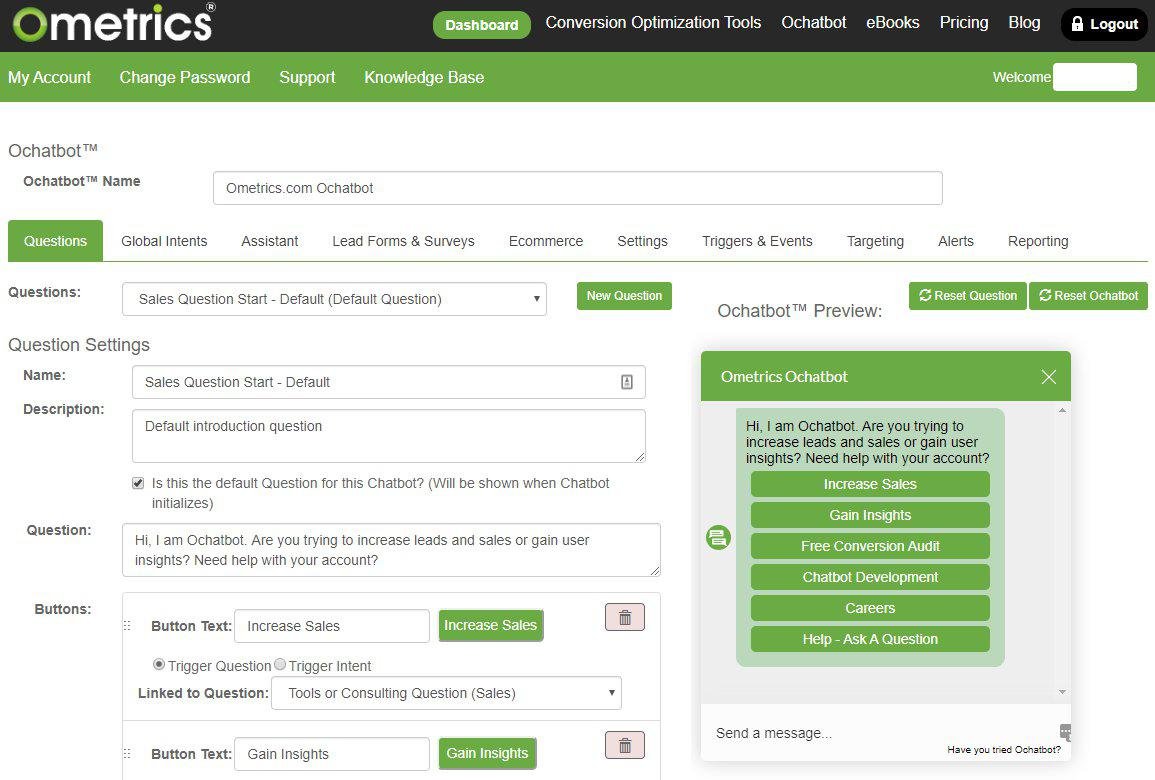1155x780 pixels.
Task: Go to the Ecommerce tab
Action: [x=546, y=241]
